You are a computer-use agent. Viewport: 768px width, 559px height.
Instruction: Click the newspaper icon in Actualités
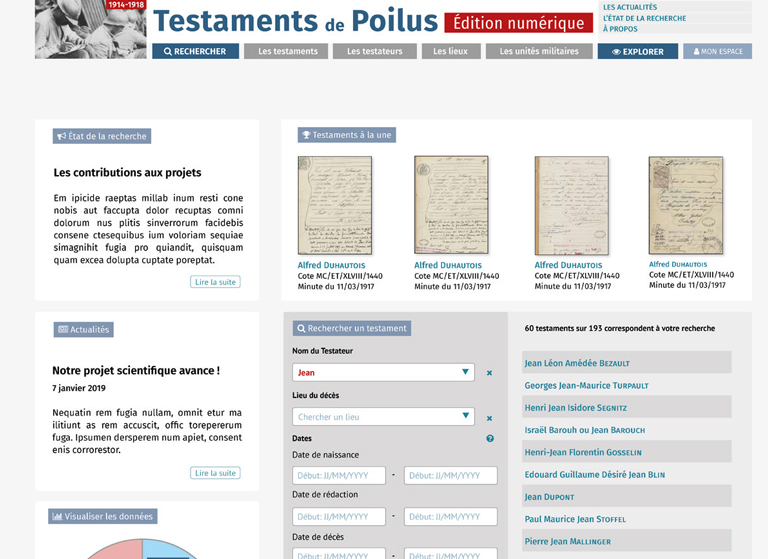63,330
